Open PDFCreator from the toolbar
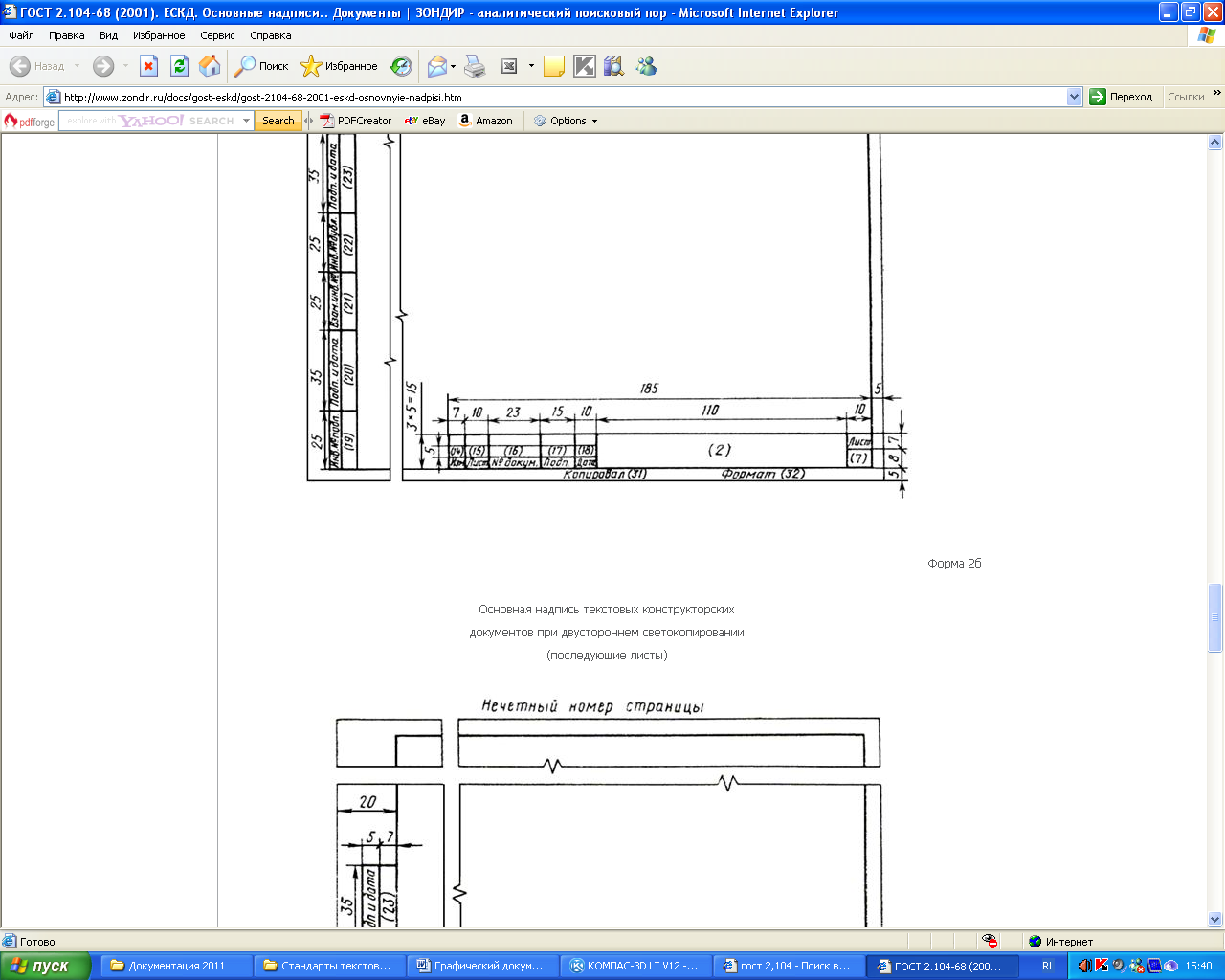The image size is (1225, 980). coord(355,121)
